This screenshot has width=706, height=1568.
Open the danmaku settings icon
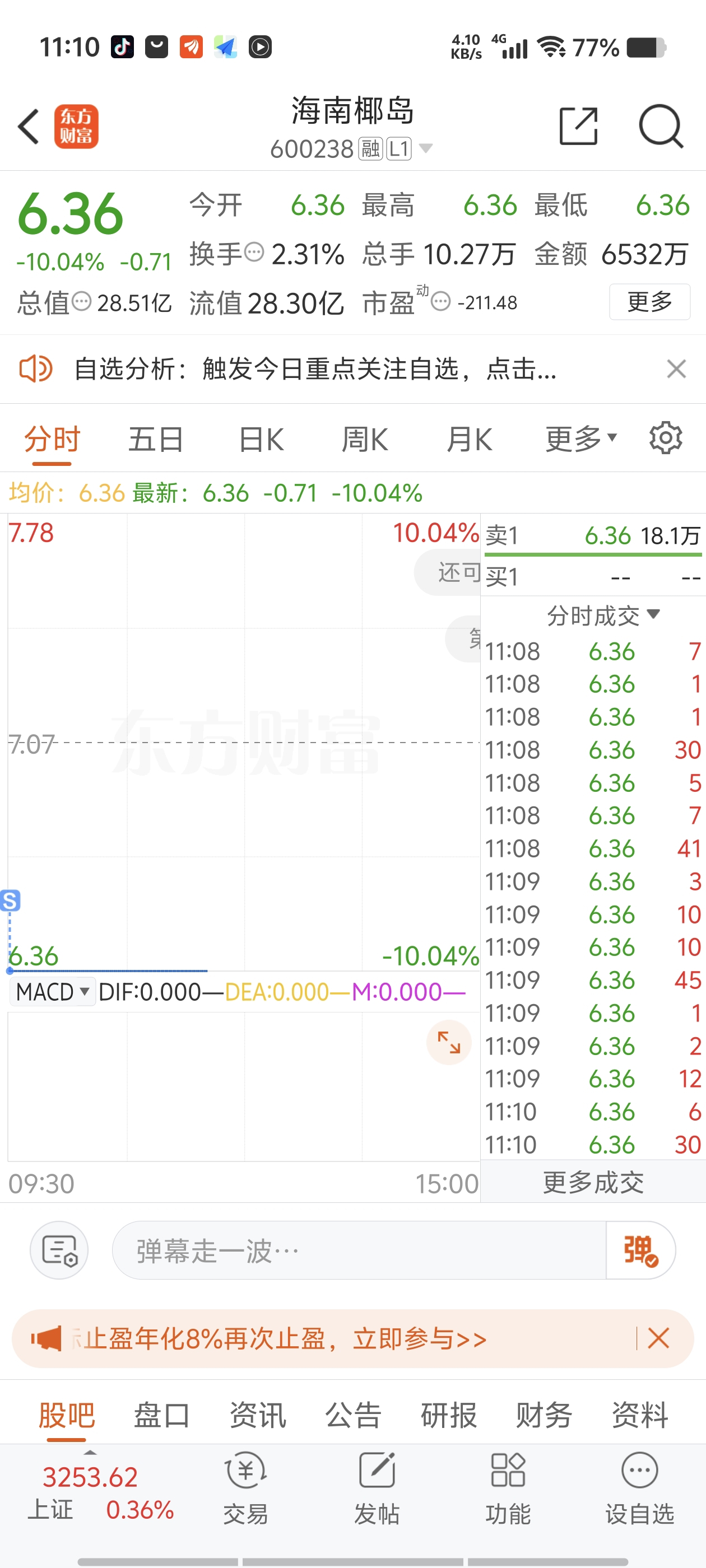[59, 1250]
